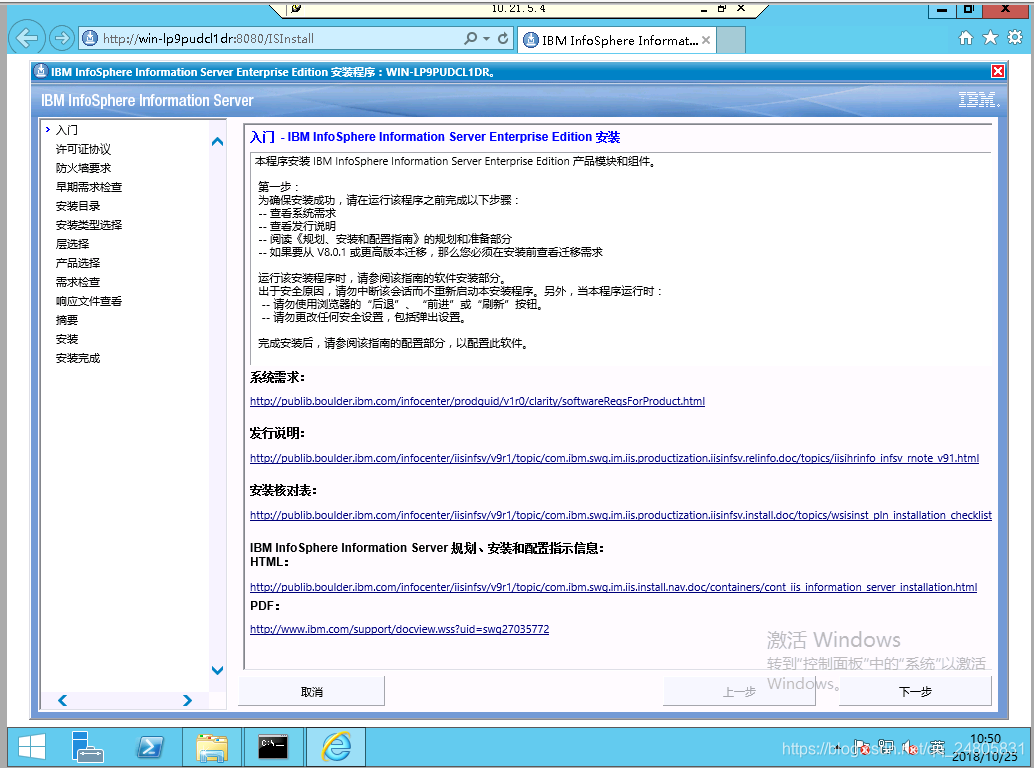Click the sidebar scroll up chevron
Screen dimensions: 1034x768
tap(218, 141)
